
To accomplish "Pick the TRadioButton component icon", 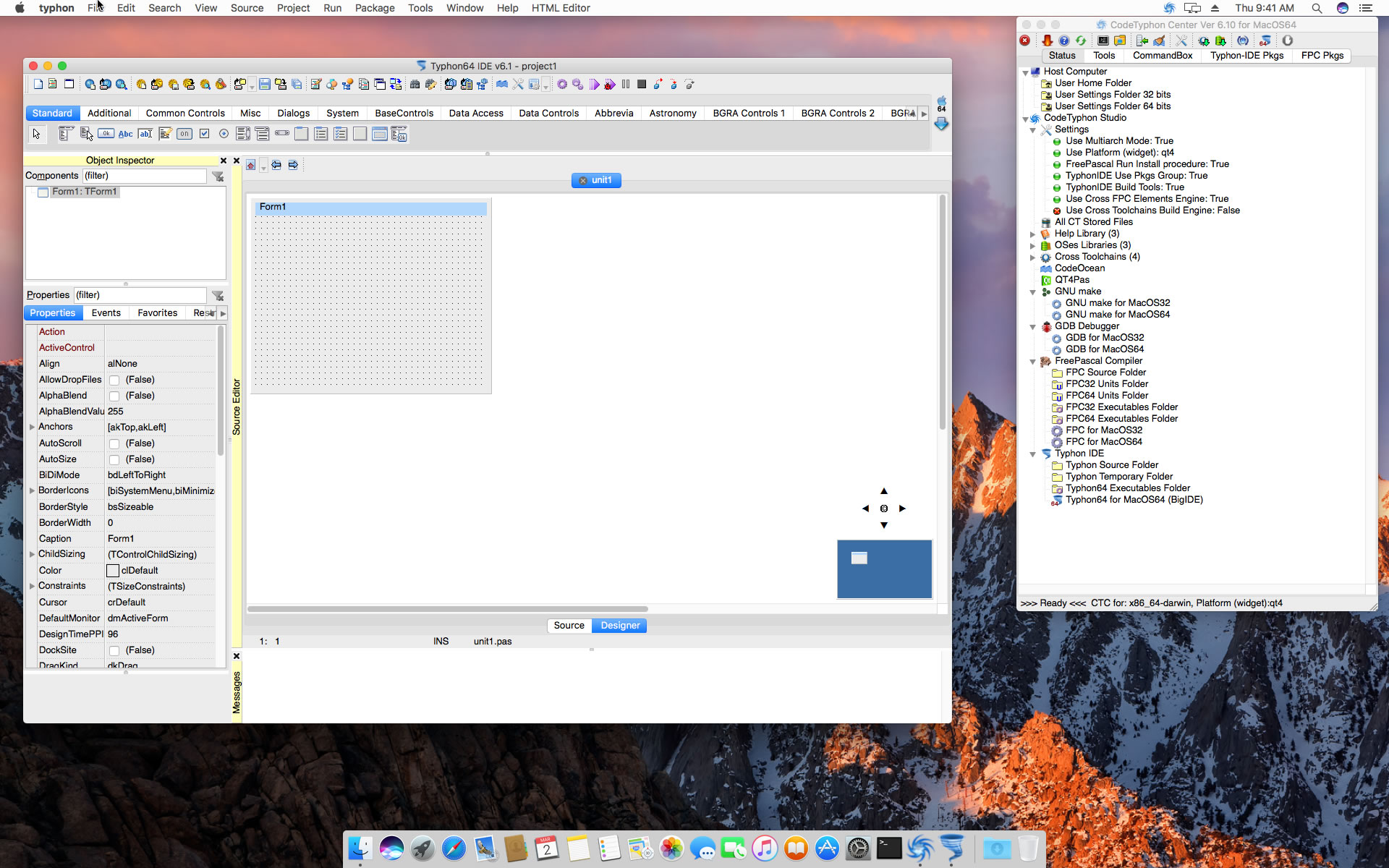I will [x=224, y=134].
